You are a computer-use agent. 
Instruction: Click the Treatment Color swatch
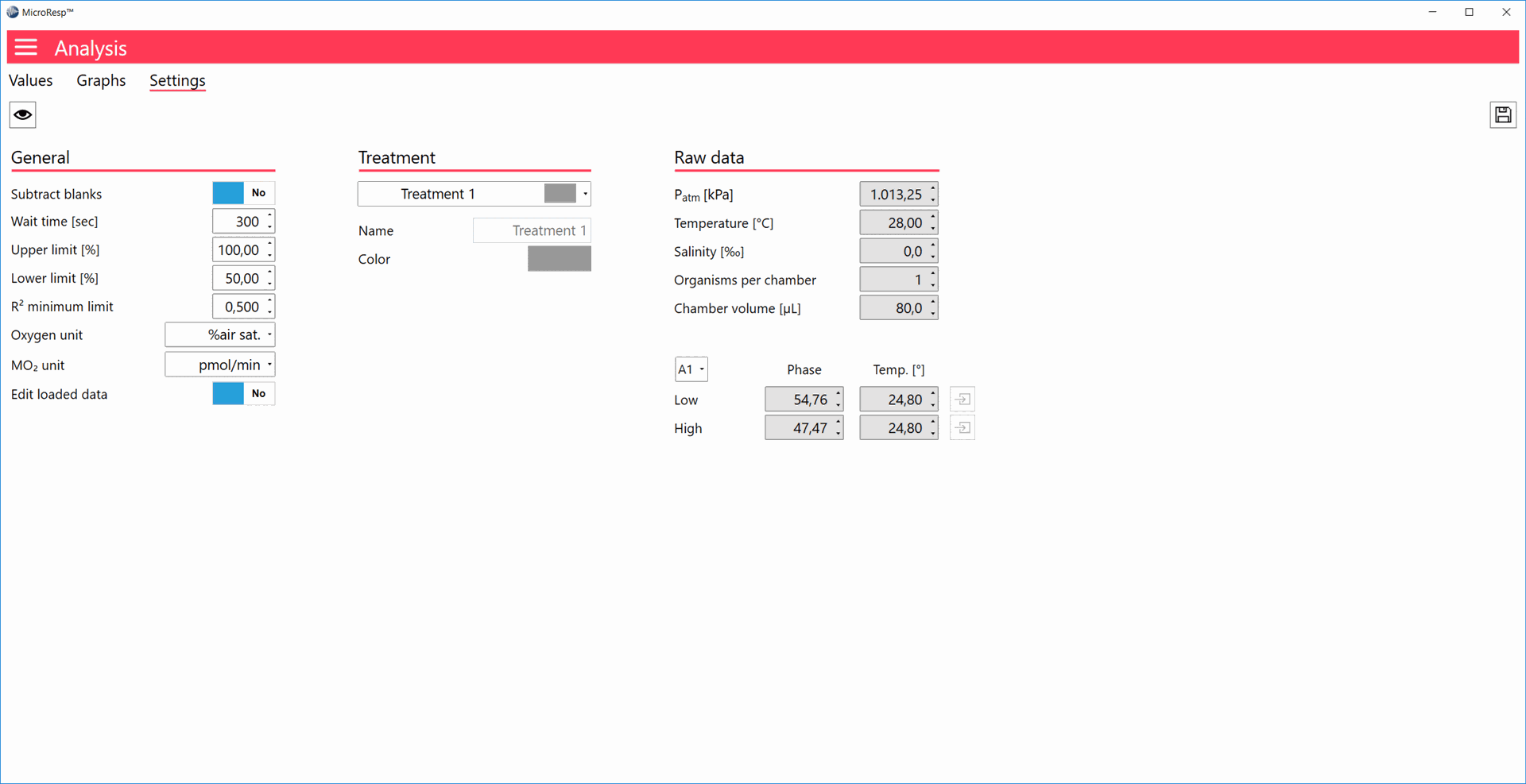click(x=560, y=259)
